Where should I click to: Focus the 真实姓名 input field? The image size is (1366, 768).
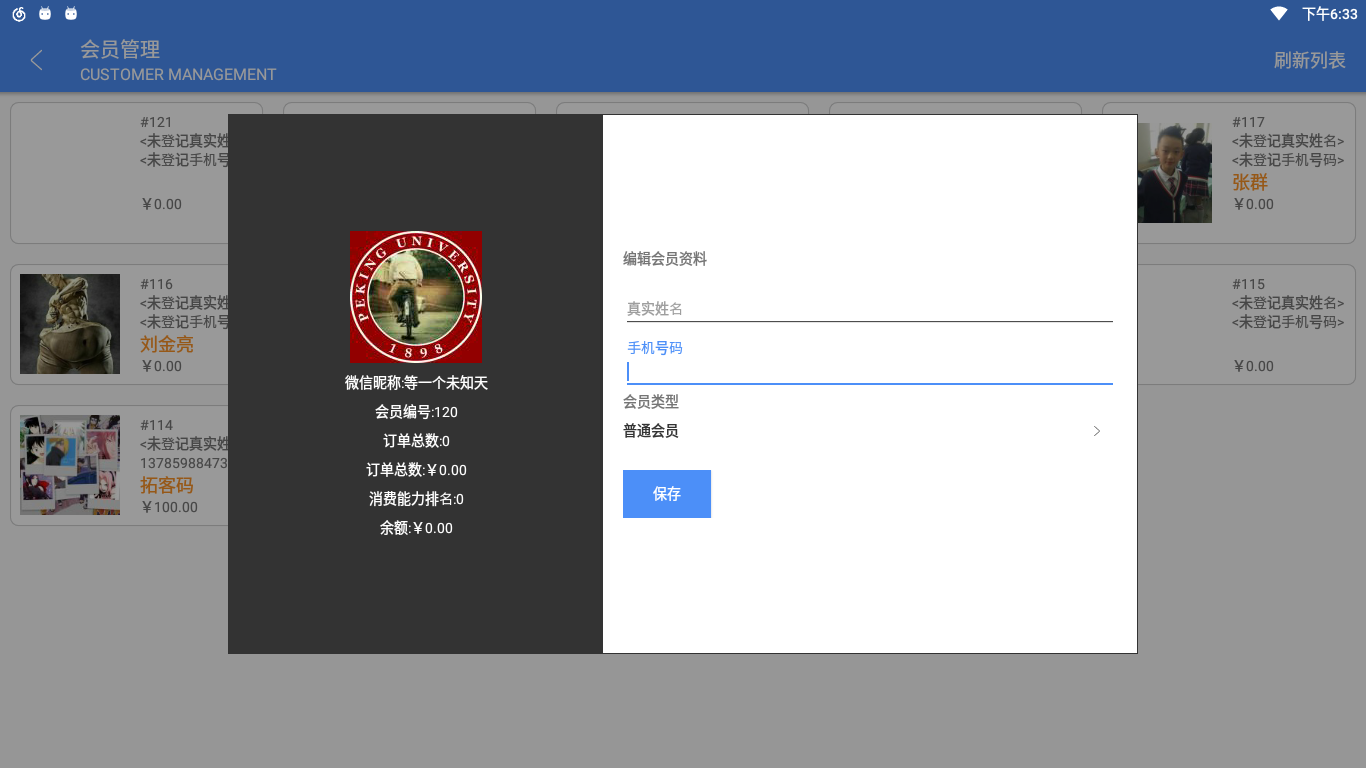pyautogui.click(x=868, y=309)
